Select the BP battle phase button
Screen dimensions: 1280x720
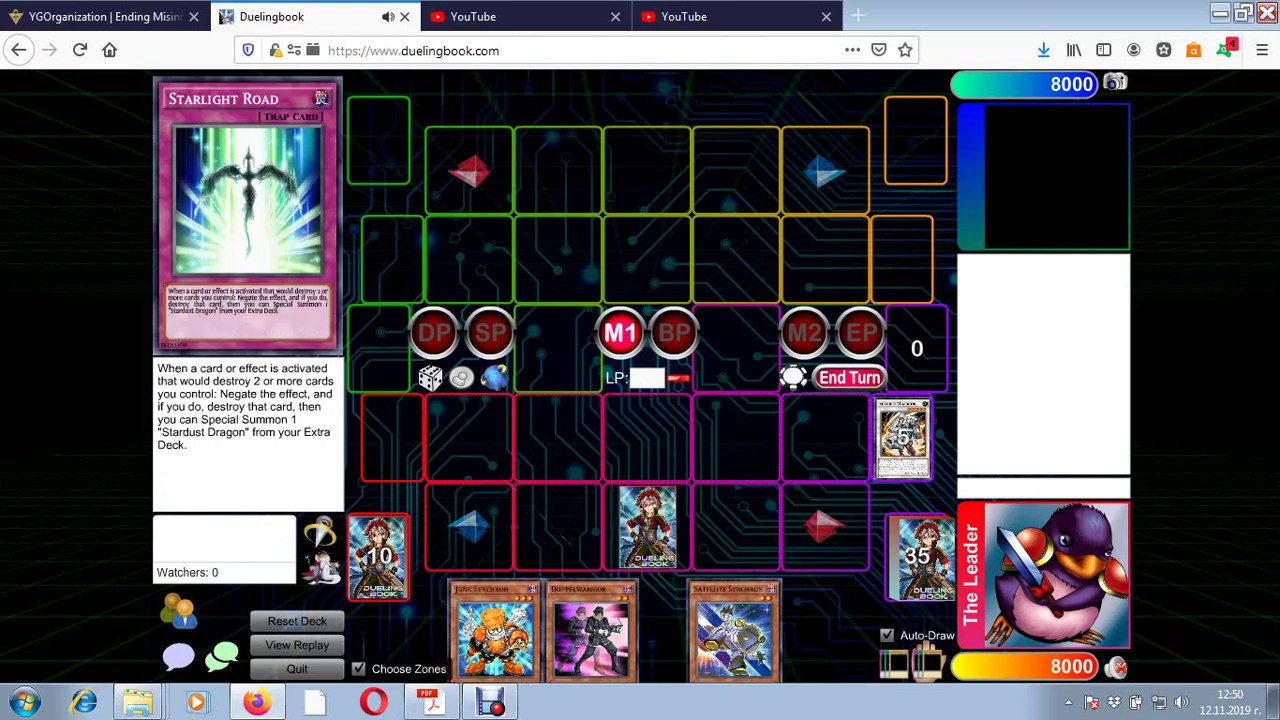674,334
